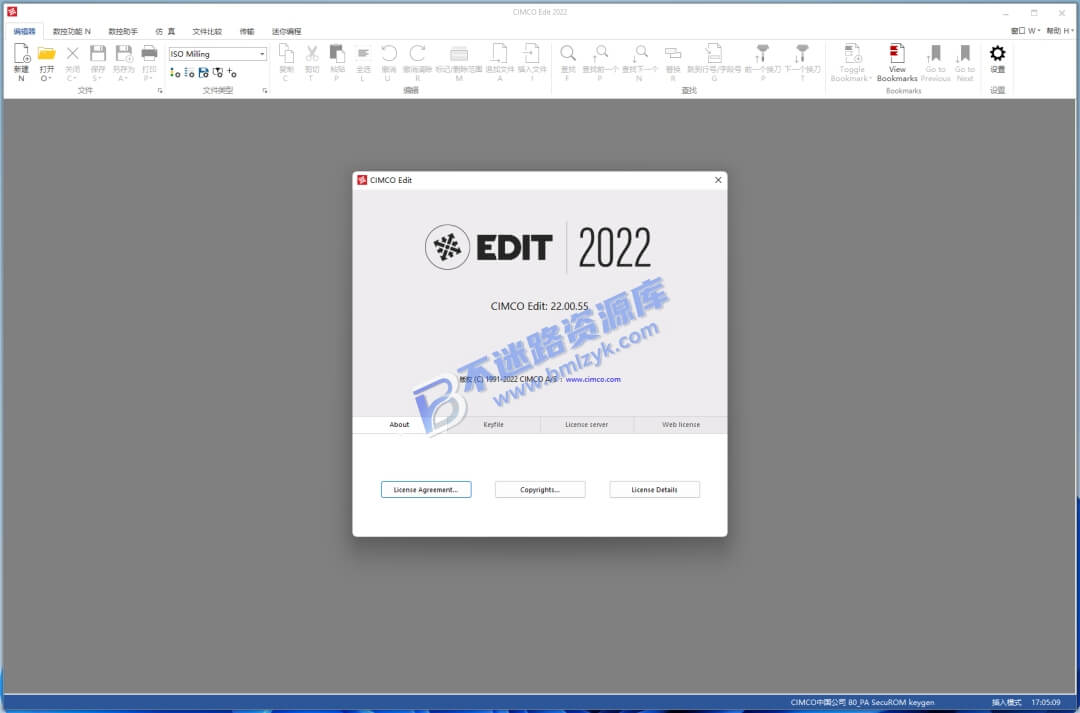Select the Web license tab
This screenshot has height=713, width=1080.
(681, 424)
